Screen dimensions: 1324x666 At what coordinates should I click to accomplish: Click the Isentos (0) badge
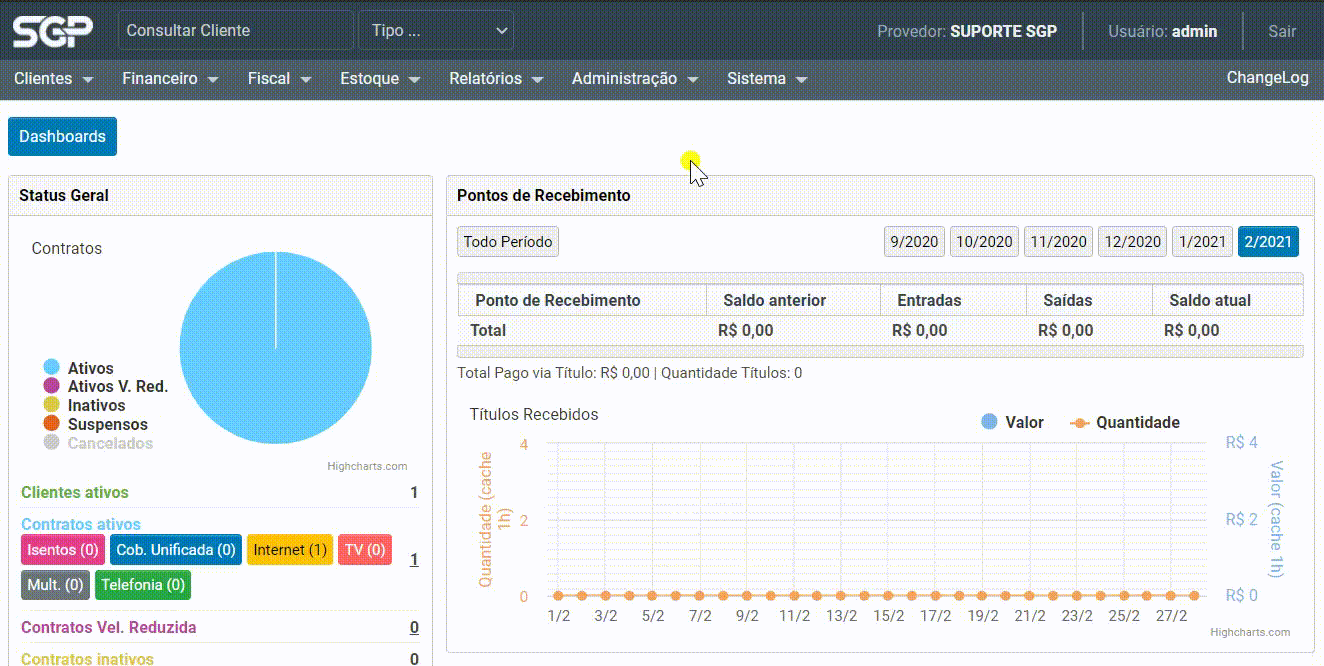tap(63, 550)
